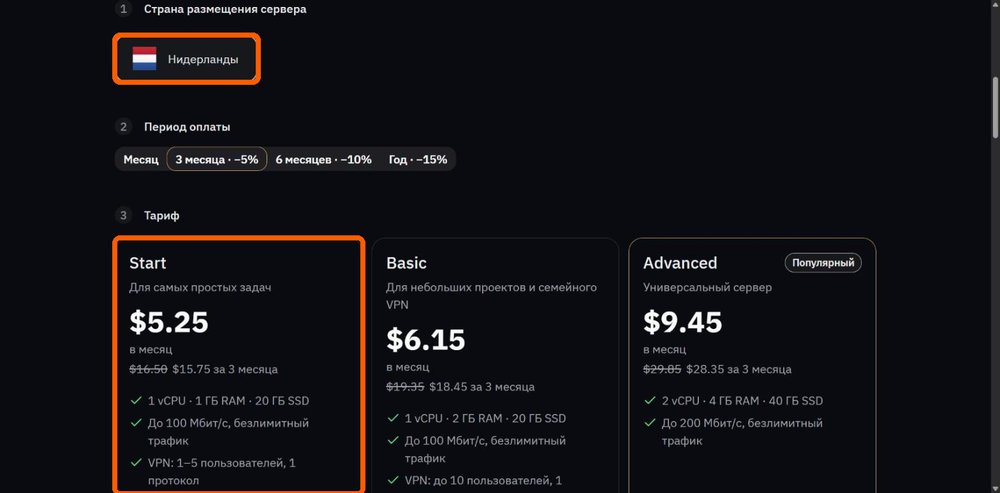Click the Популярный badge on Advanced
This screenshot has width=1000, height=493.
(x=823, y=263)
